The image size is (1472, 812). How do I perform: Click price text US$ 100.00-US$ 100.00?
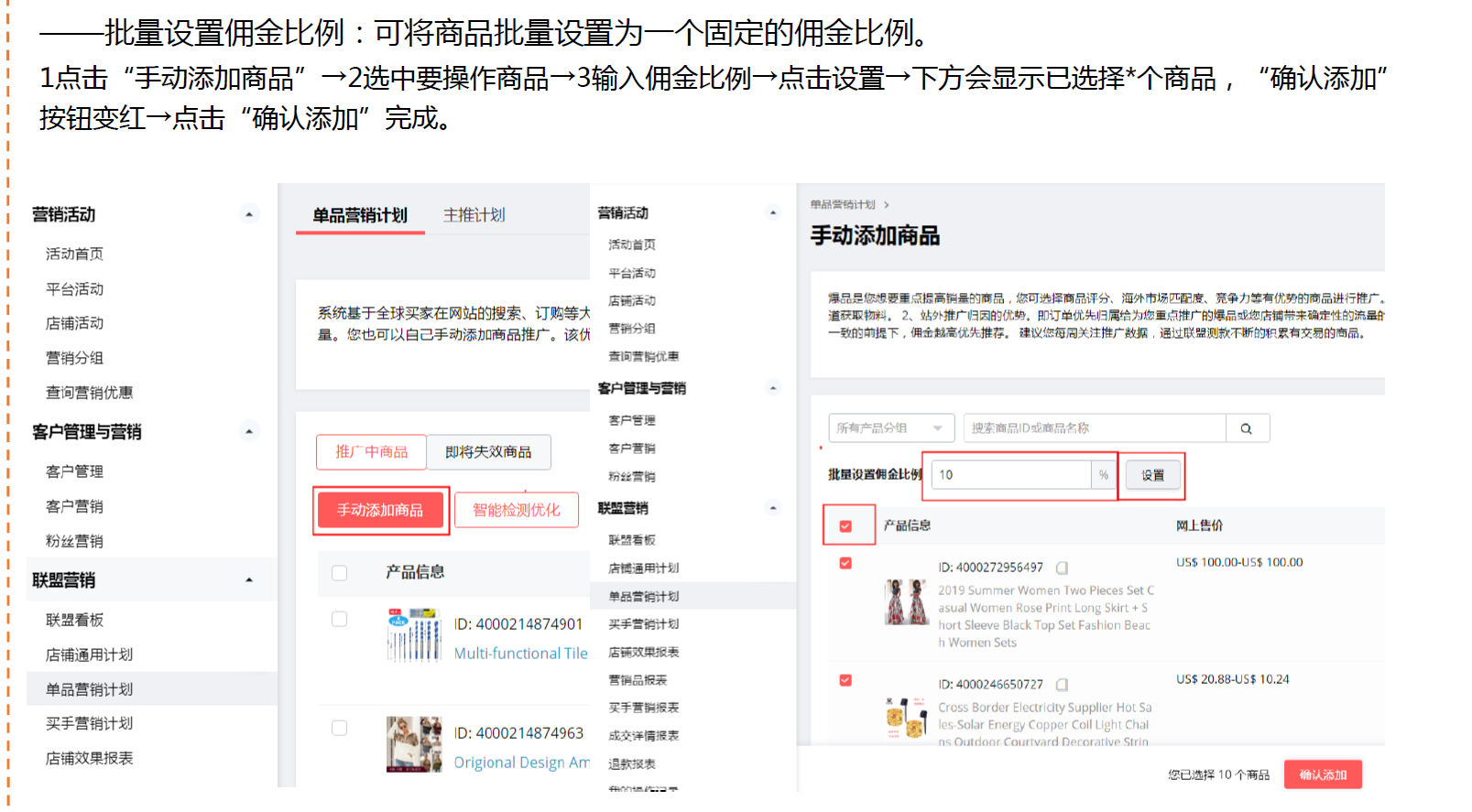(1239, 563)
